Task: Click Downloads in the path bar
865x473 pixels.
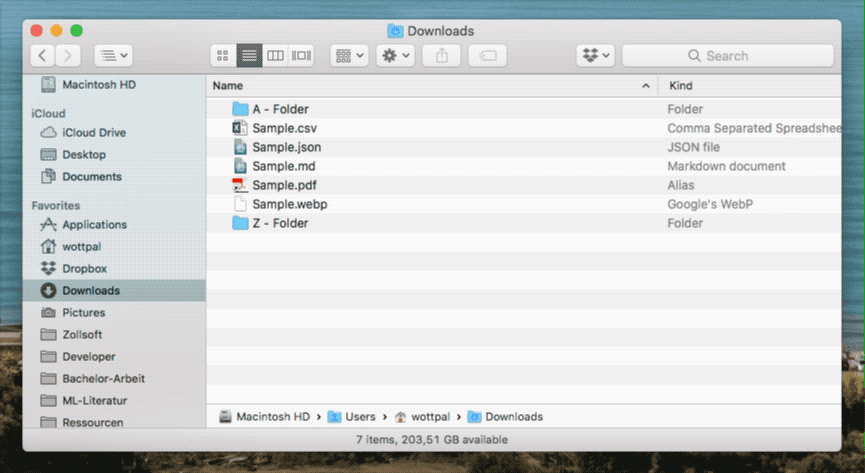Action: tap(505, 417)
